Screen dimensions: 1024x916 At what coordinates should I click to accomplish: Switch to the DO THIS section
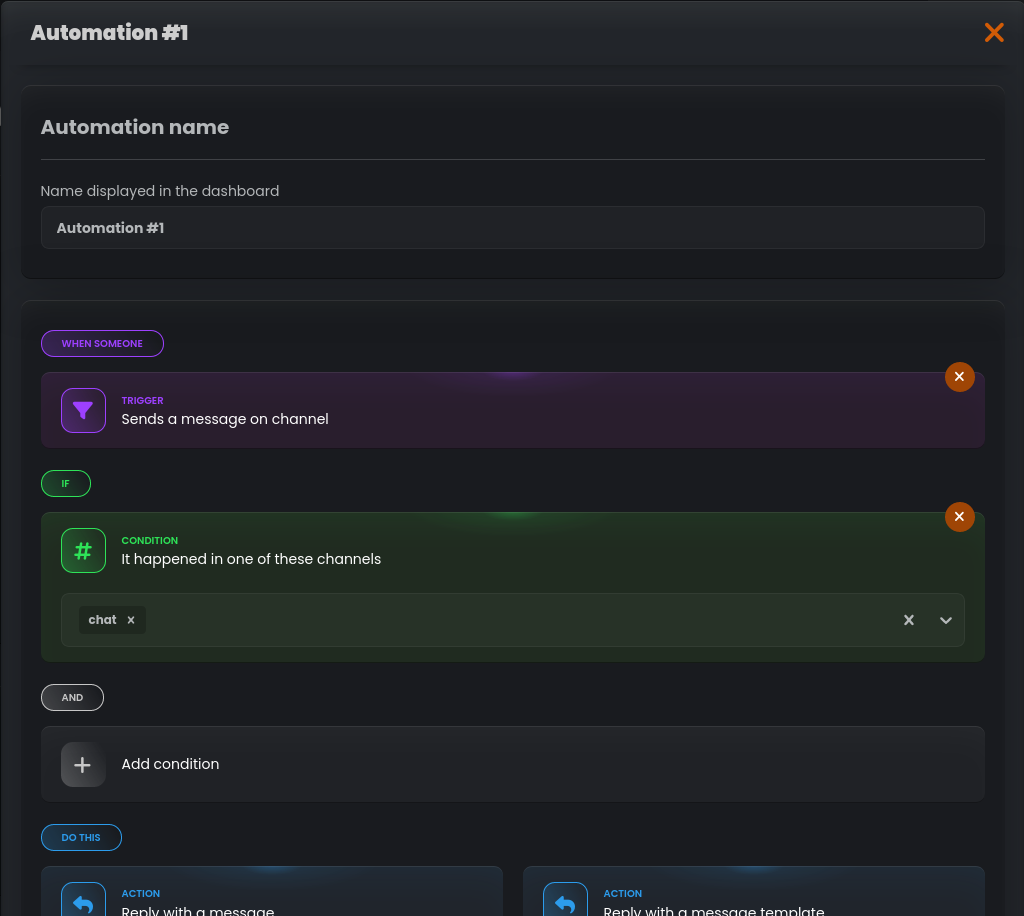tap(81, 837)
